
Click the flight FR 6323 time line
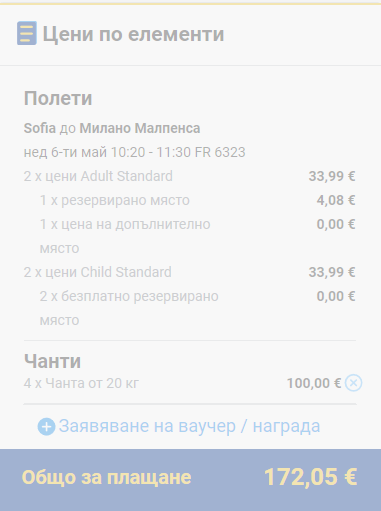tap(135, 152)
